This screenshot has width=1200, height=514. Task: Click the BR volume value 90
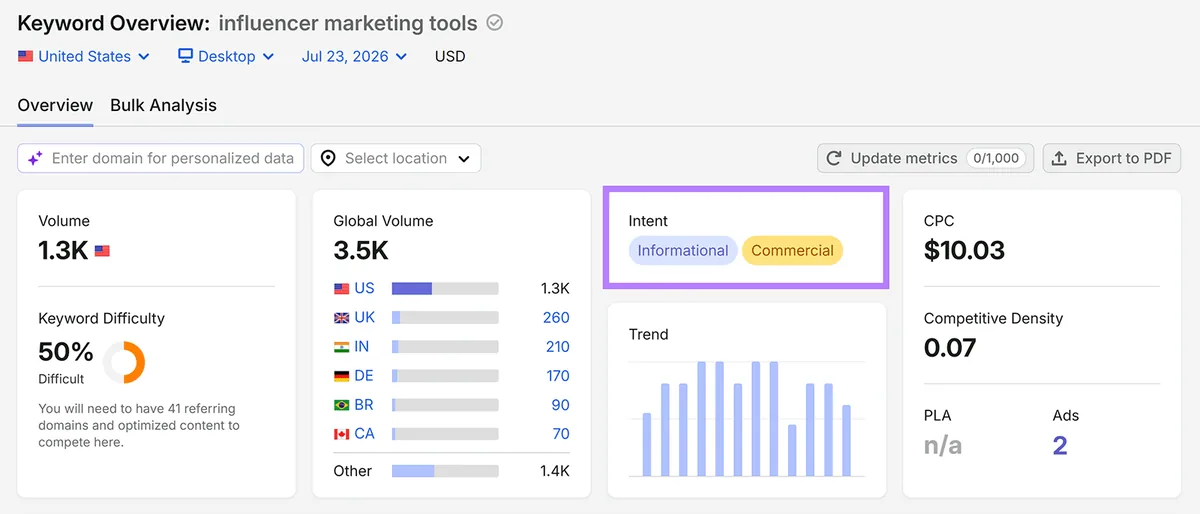(560, 405)
